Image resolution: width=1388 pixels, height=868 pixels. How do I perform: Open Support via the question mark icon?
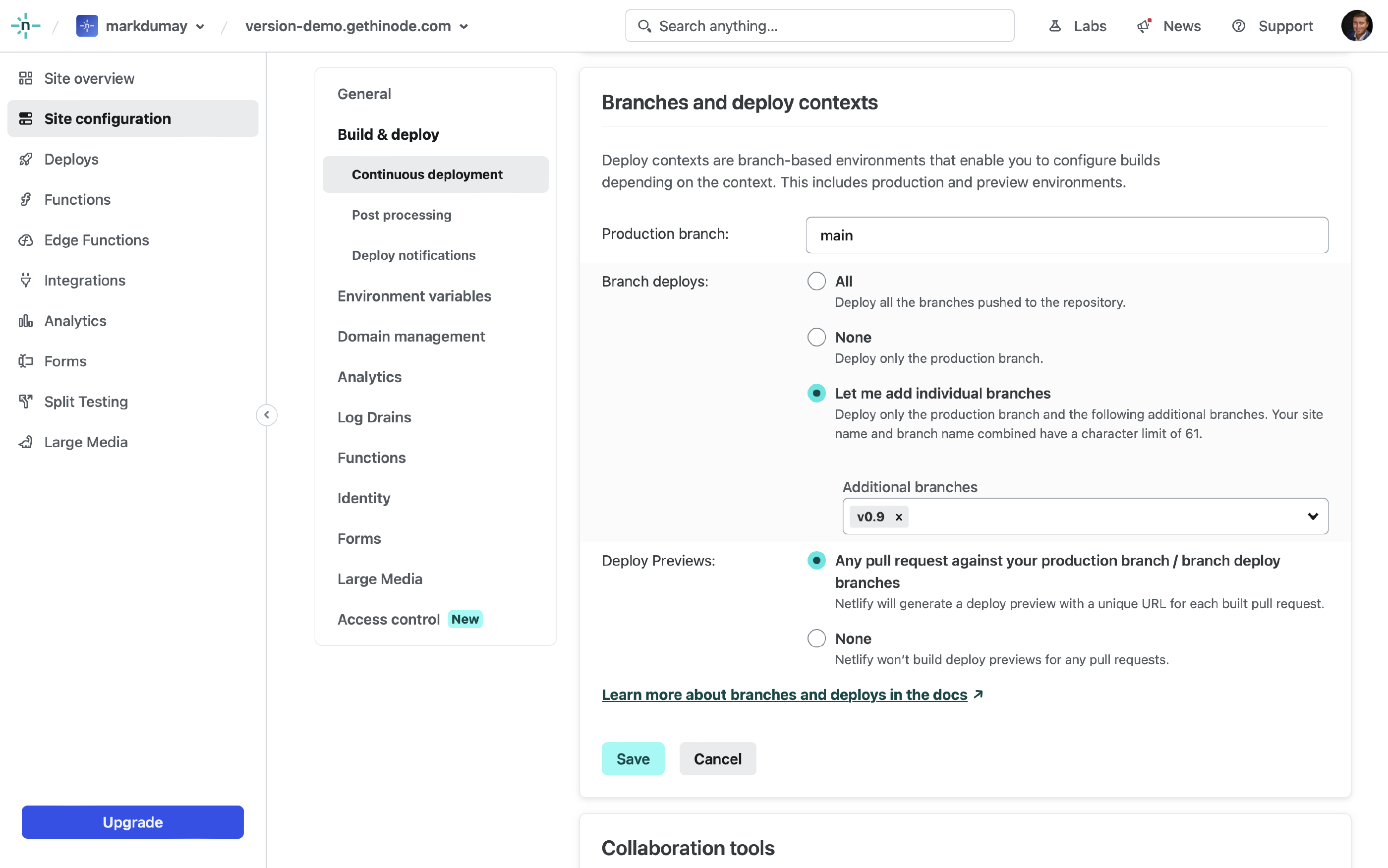1238,26
